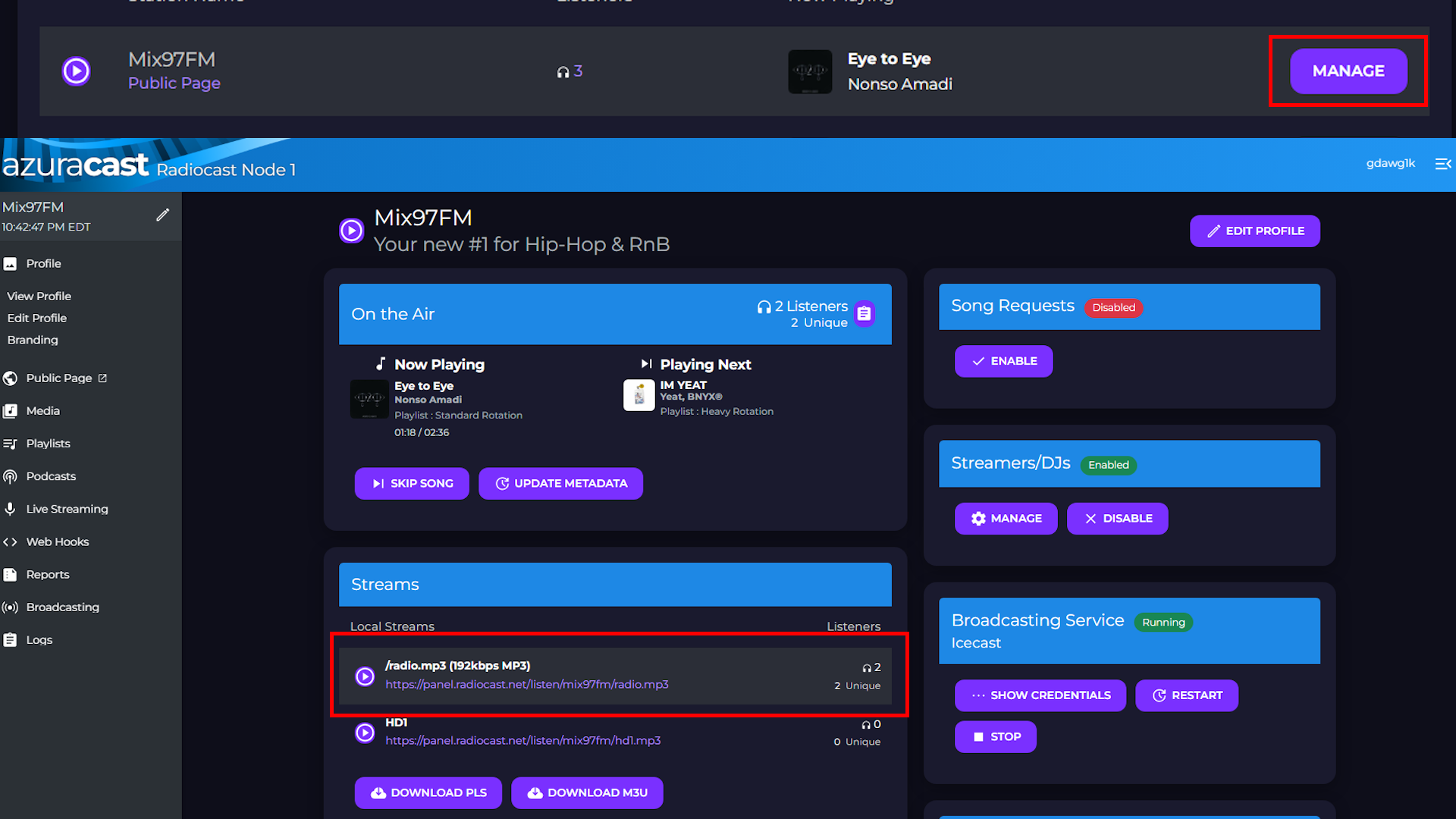Open Media in the sidebar
The image size is (1456, 819).
pos(42,411)
